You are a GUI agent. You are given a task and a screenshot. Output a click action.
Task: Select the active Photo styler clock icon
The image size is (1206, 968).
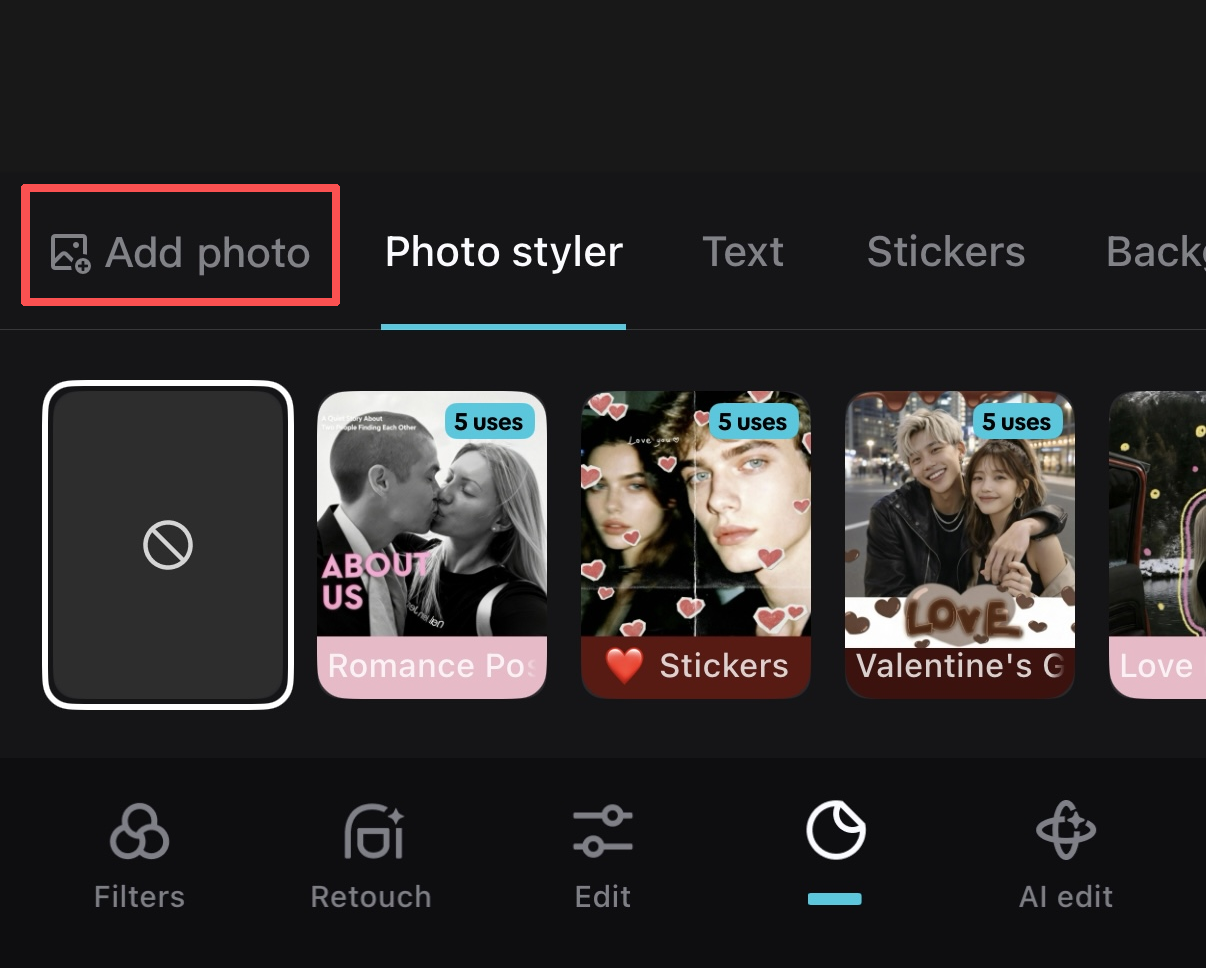[x=835, y=829]
